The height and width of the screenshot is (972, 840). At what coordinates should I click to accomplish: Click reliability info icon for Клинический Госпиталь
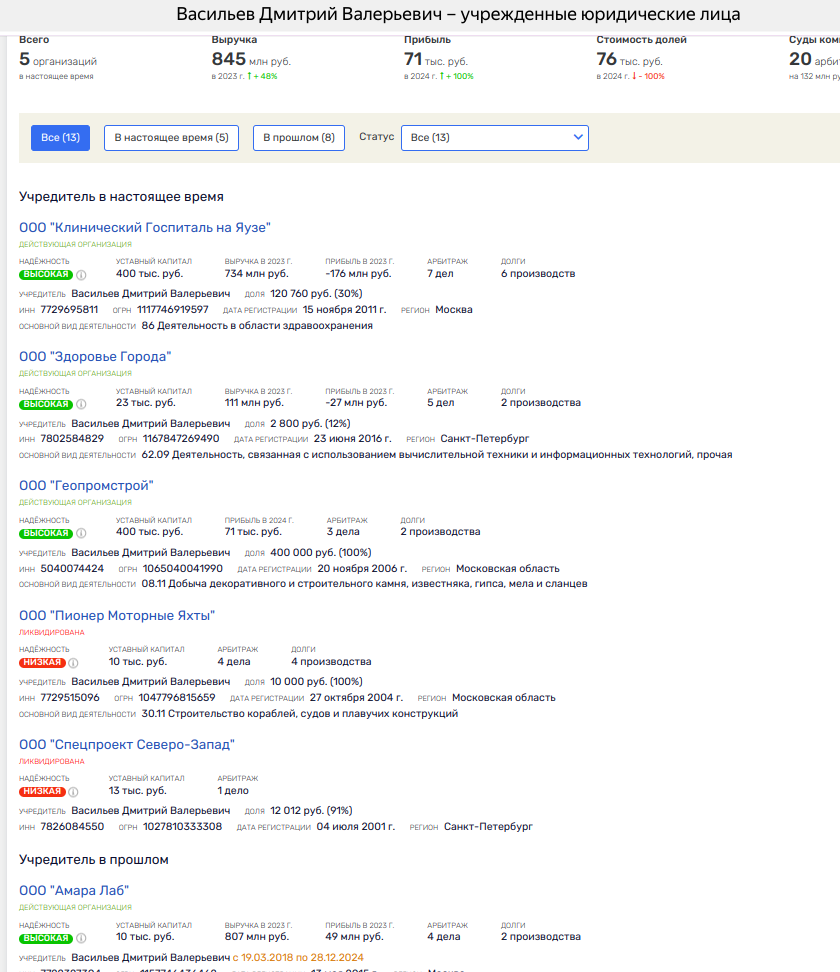pos(81,275)
